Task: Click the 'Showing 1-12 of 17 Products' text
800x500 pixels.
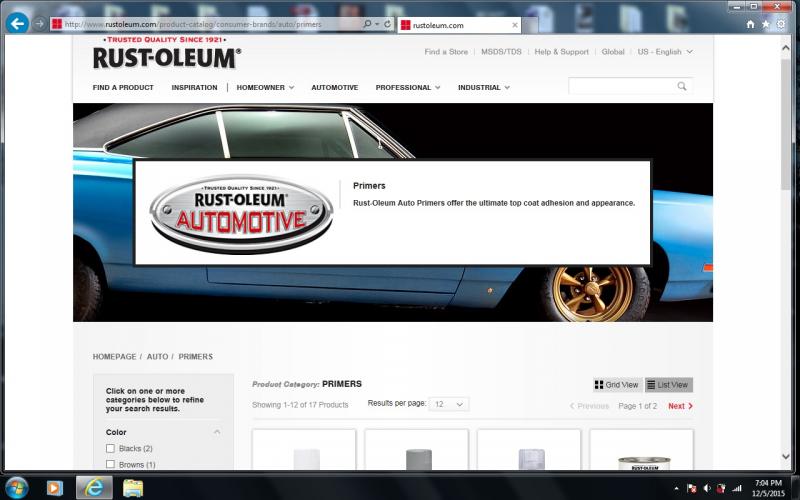Action: click(300, 405)
